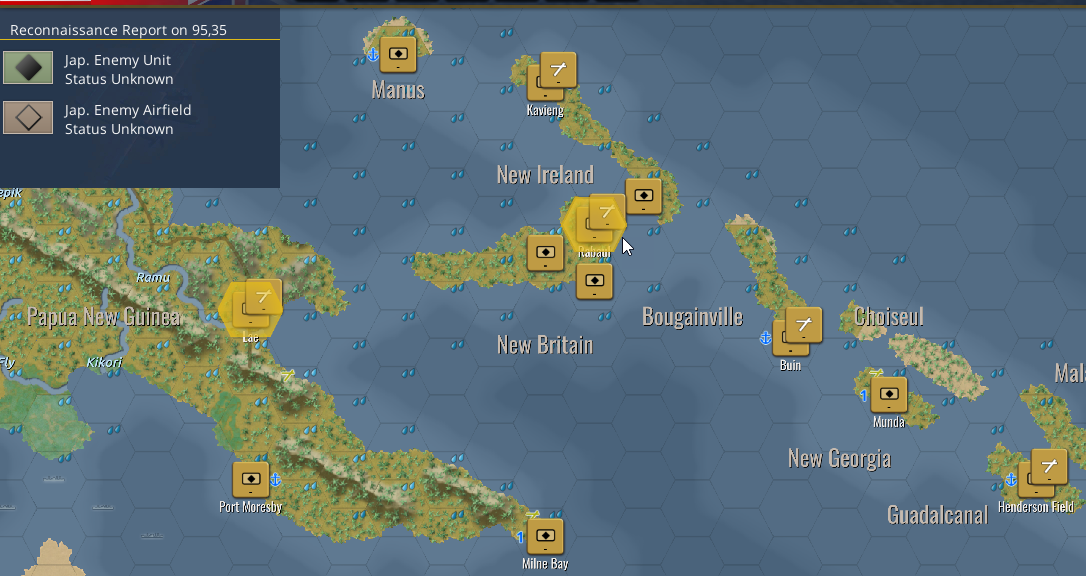Click the Reconnaissance Report on 95,35 header
Viewport: 1086px width, 576px height.
(118, 30)
